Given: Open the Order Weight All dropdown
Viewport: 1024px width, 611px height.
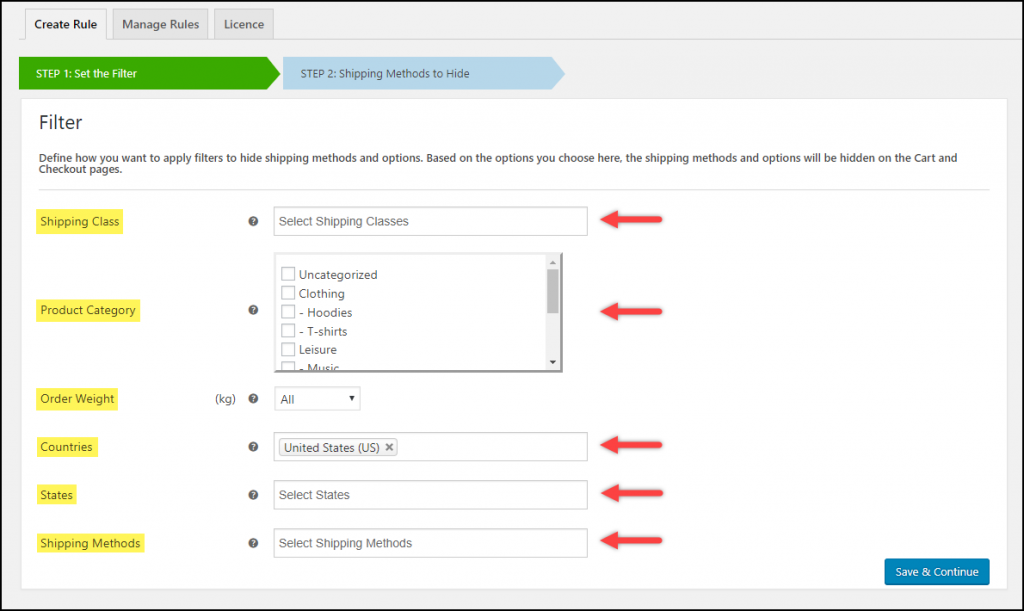Looking at the screenshot, I should point(317,399).
